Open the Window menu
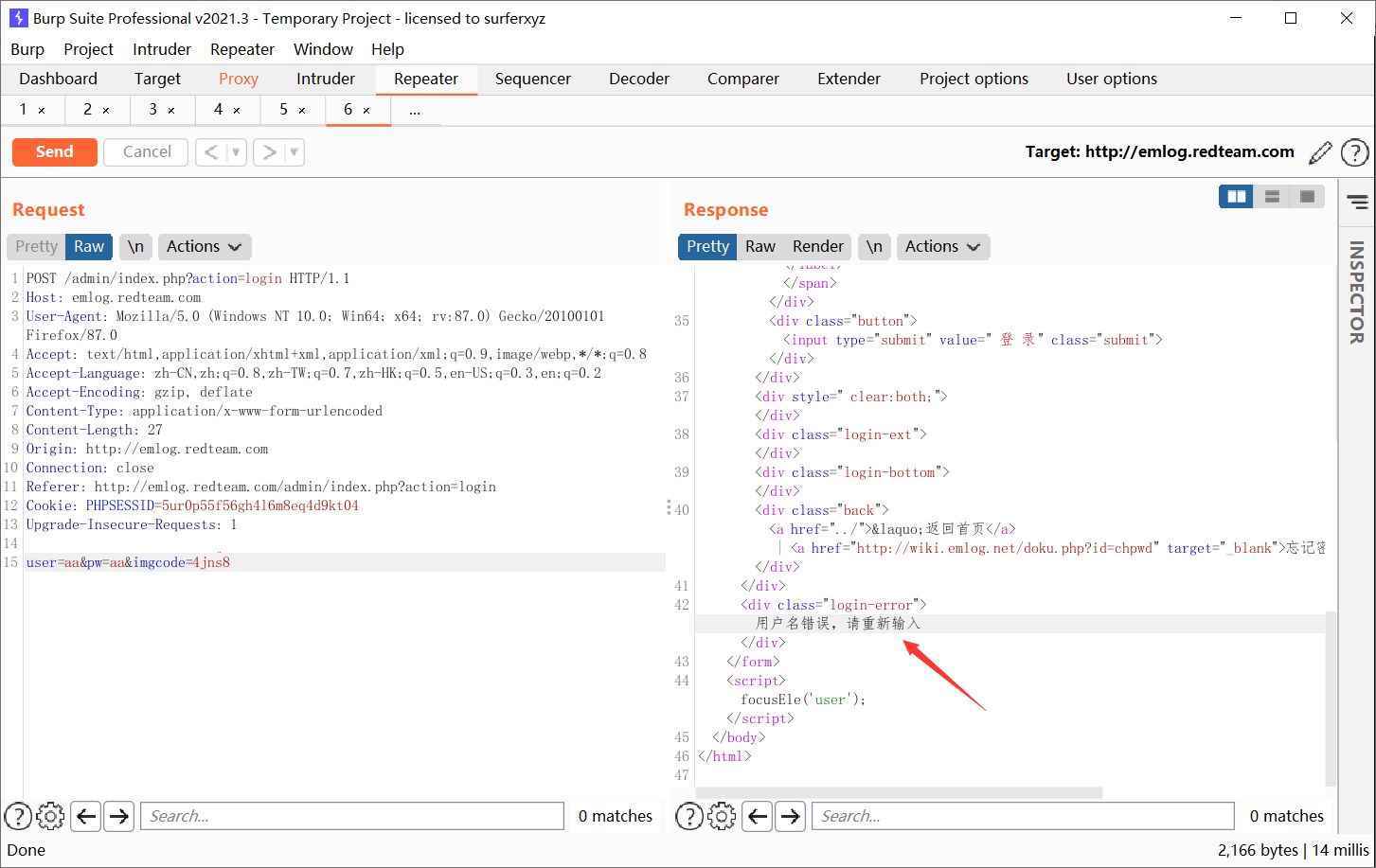Viewport: 1376px width, 868px height. pyautogui.click(x=323, y=49)
